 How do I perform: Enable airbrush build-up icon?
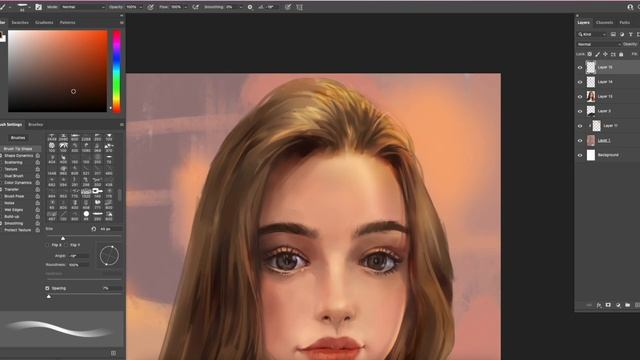pos(196,7)
